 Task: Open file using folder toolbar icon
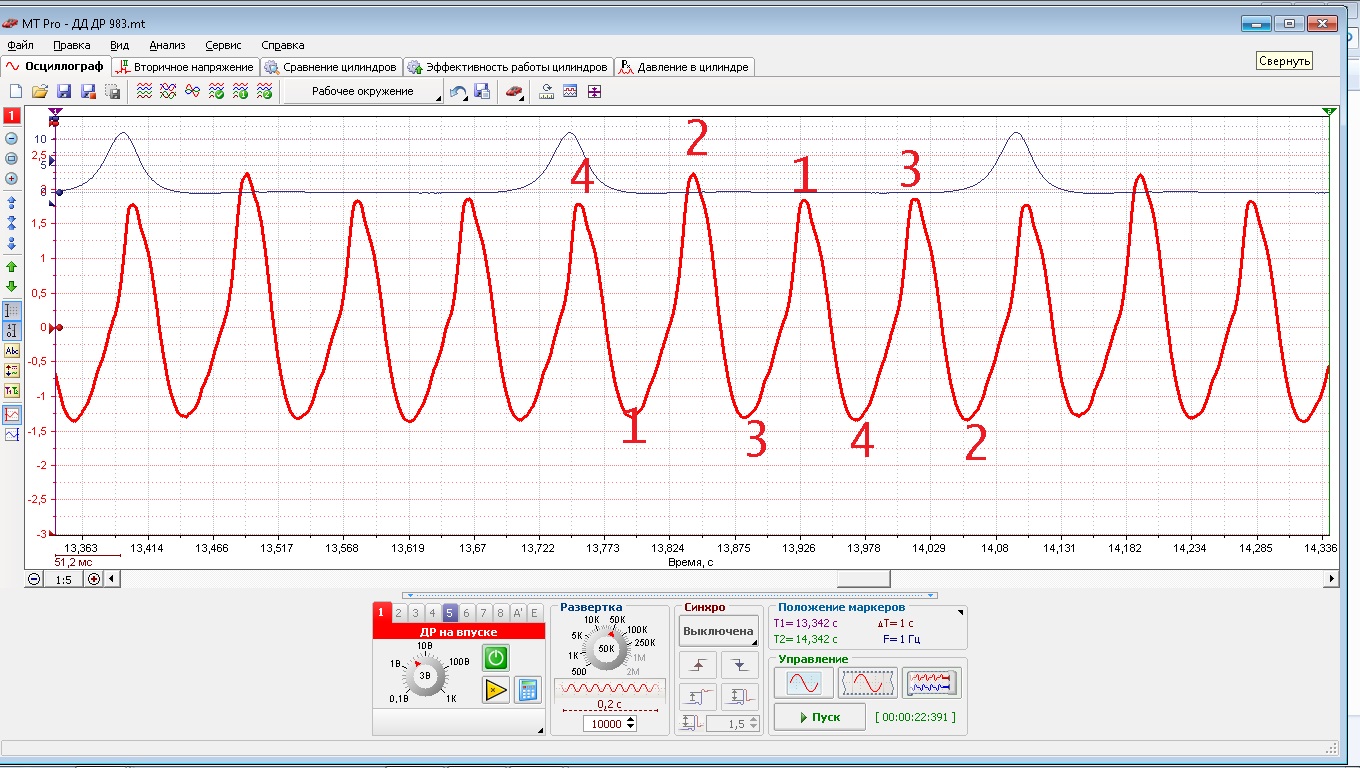point(40,92)
